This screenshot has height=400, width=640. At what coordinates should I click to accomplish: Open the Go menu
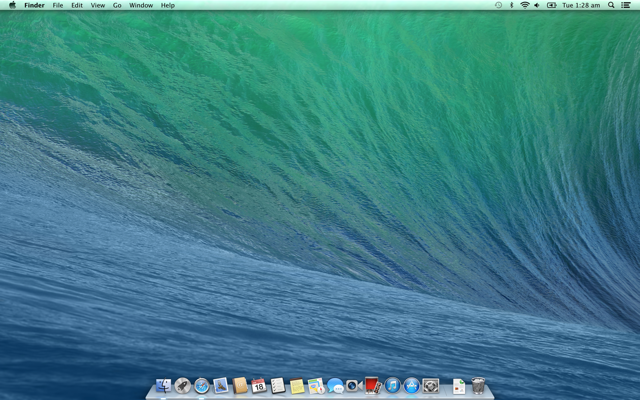[x=117, y=5]
